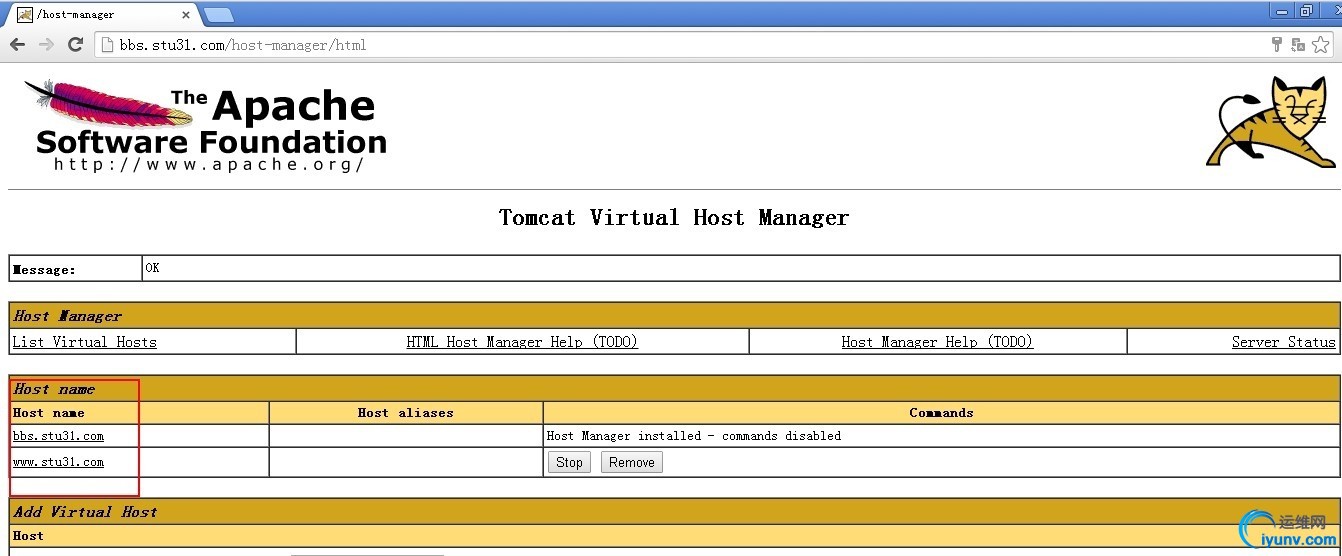This screenshot has height=556, width=1342.
Task: Open the bbs.stu31.com host link
Action: [58, 436]
